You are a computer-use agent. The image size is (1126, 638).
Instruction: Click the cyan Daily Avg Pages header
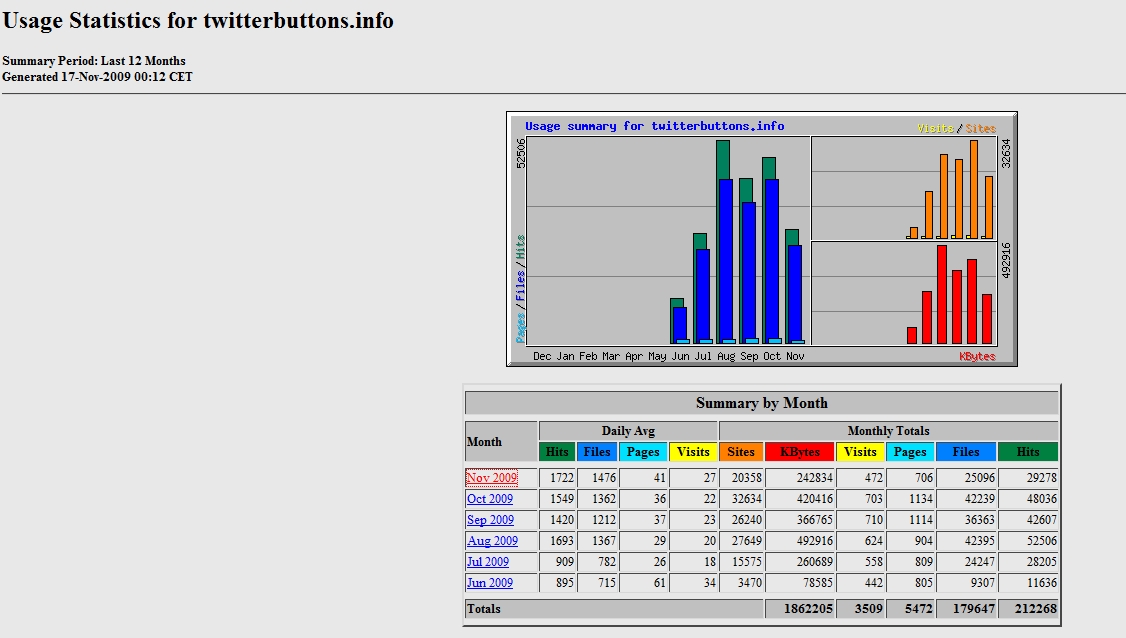pos(643,452)
